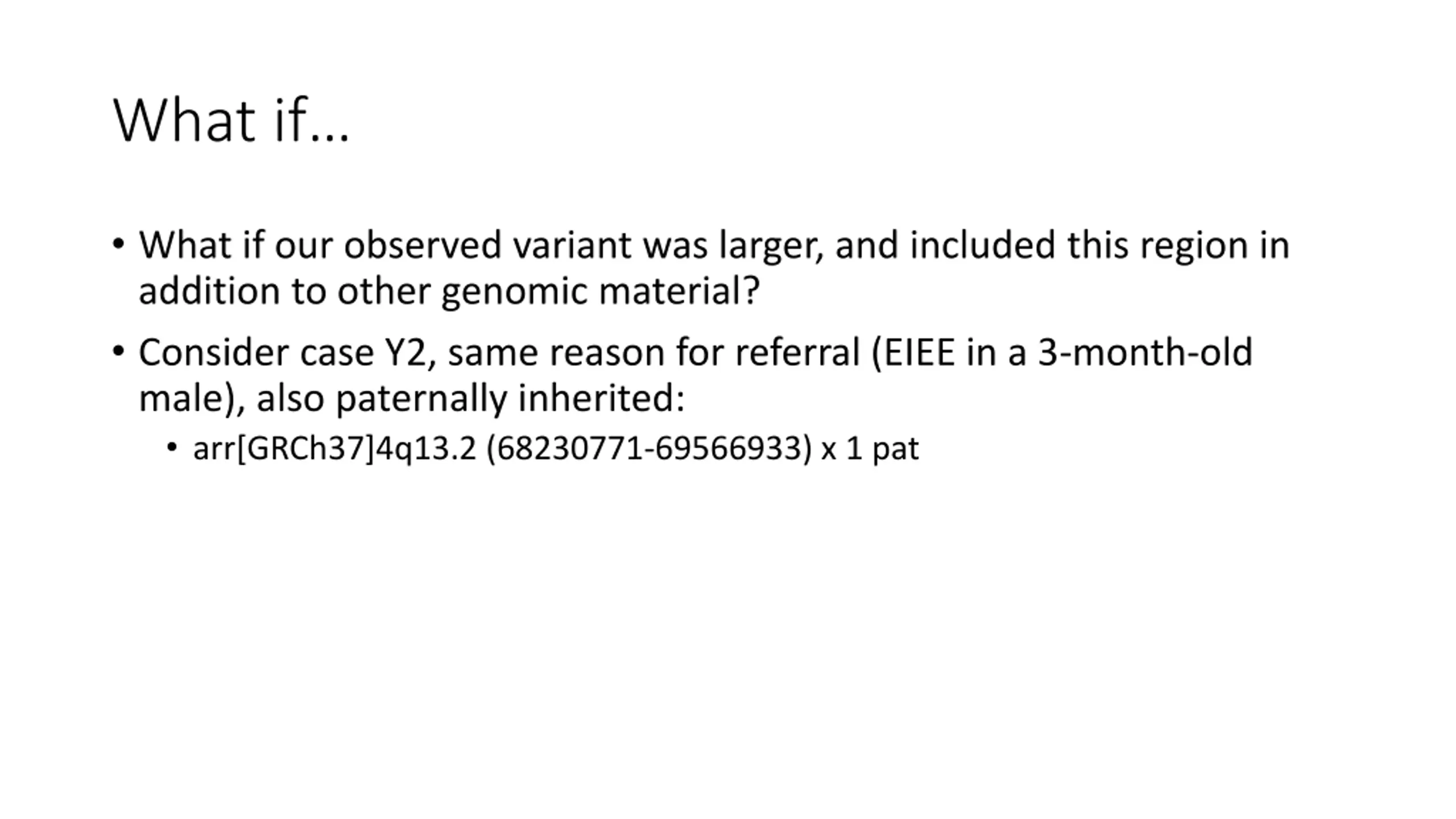Click the text "x 1 pat"

click(x=870, y=449)
